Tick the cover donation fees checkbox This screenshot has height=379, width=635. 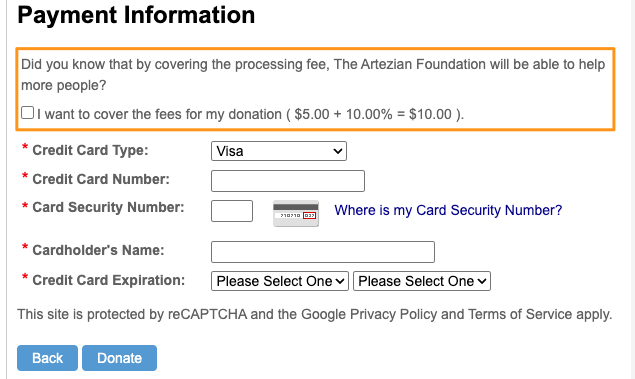tap(28, 113)
